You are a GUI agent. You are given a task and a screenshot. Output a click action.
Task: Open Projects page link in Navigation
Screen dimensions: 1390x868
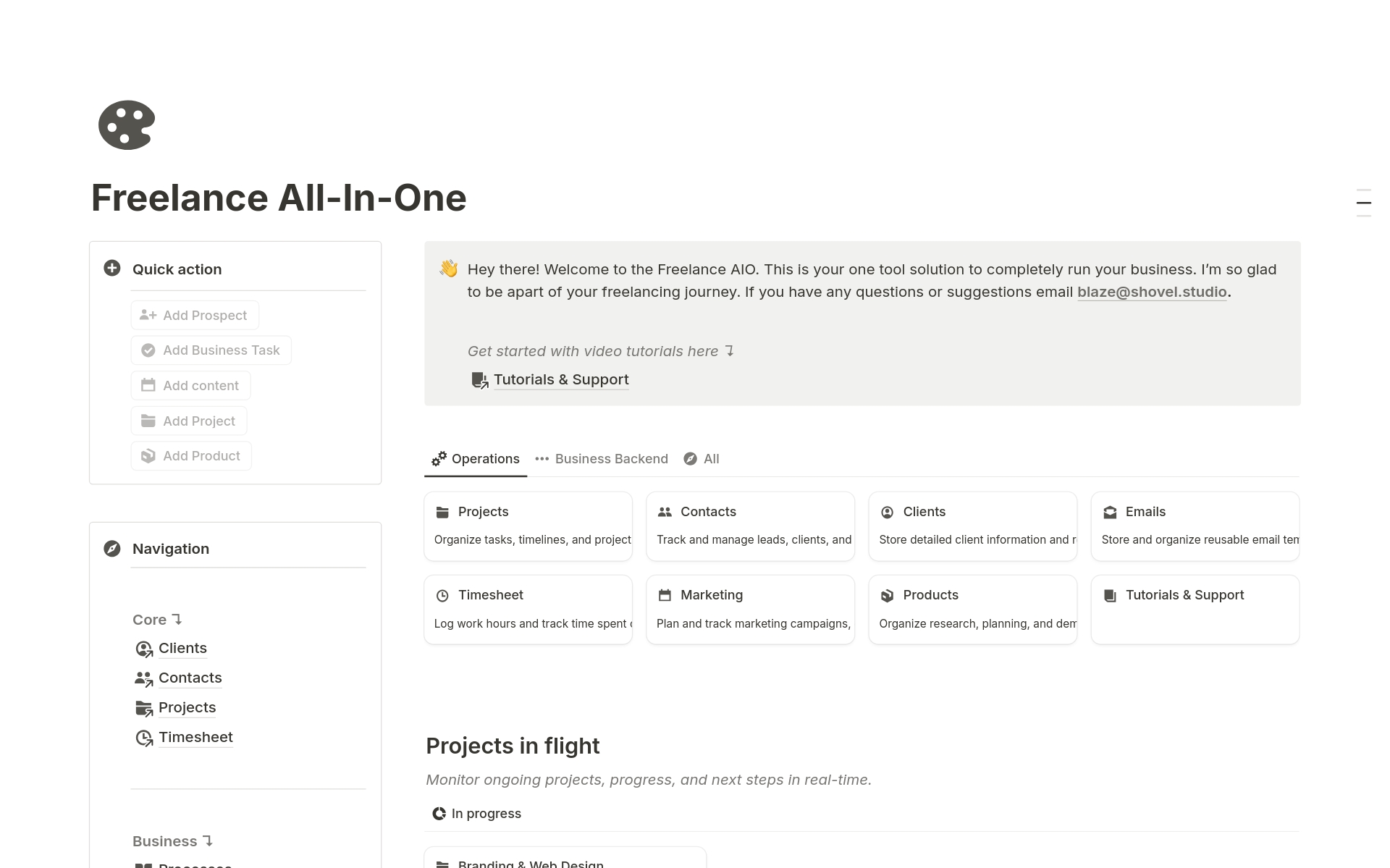188,708
